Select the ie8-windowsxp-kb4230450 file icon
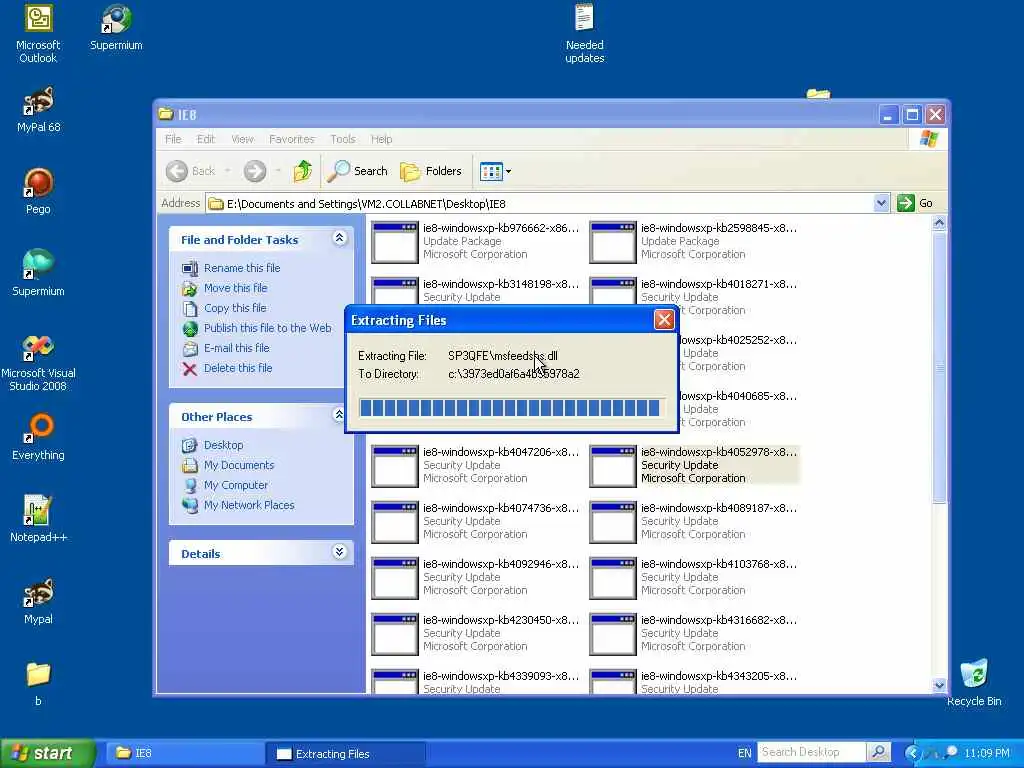Image resolution: width=1024 pixels, height=768 pixels. (394, 633)
